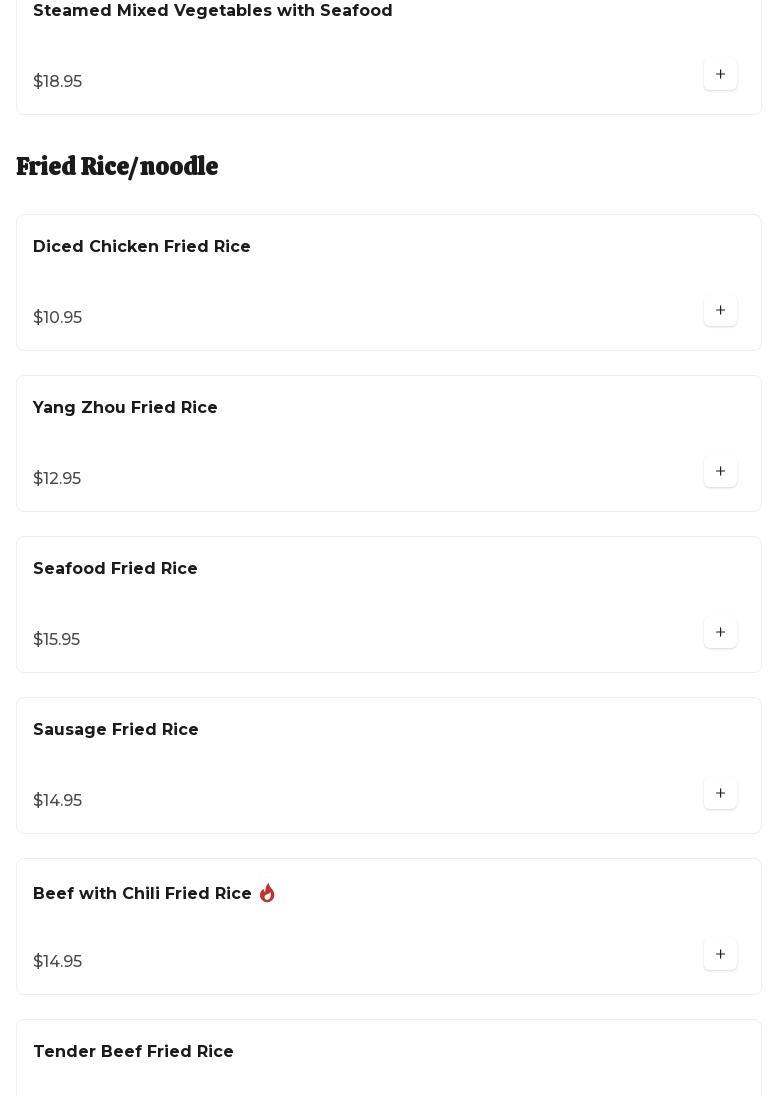Click the $18.95 steamed vegetables price
The width and height of the screenshot is (778, 1096).
[58, 82]
